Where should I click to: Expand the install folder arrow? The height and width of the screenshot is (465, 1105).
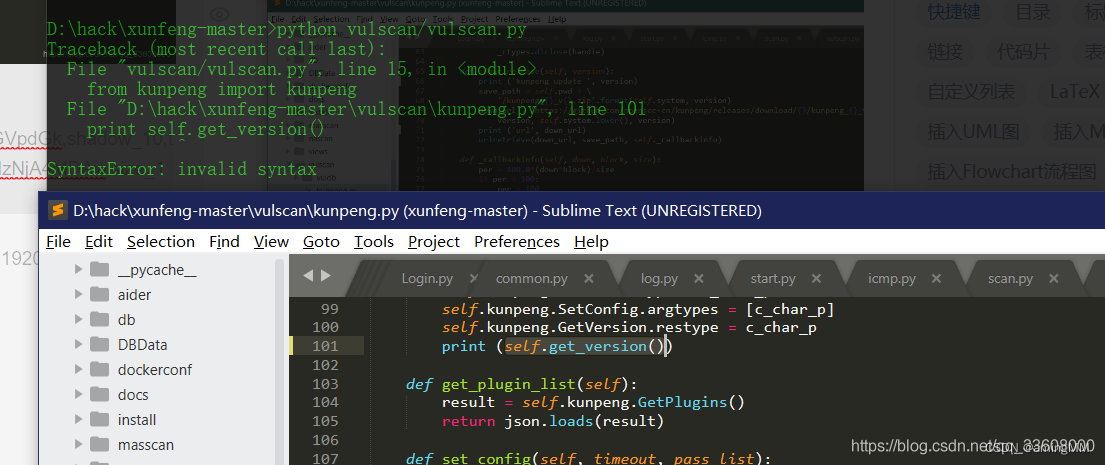78,420
